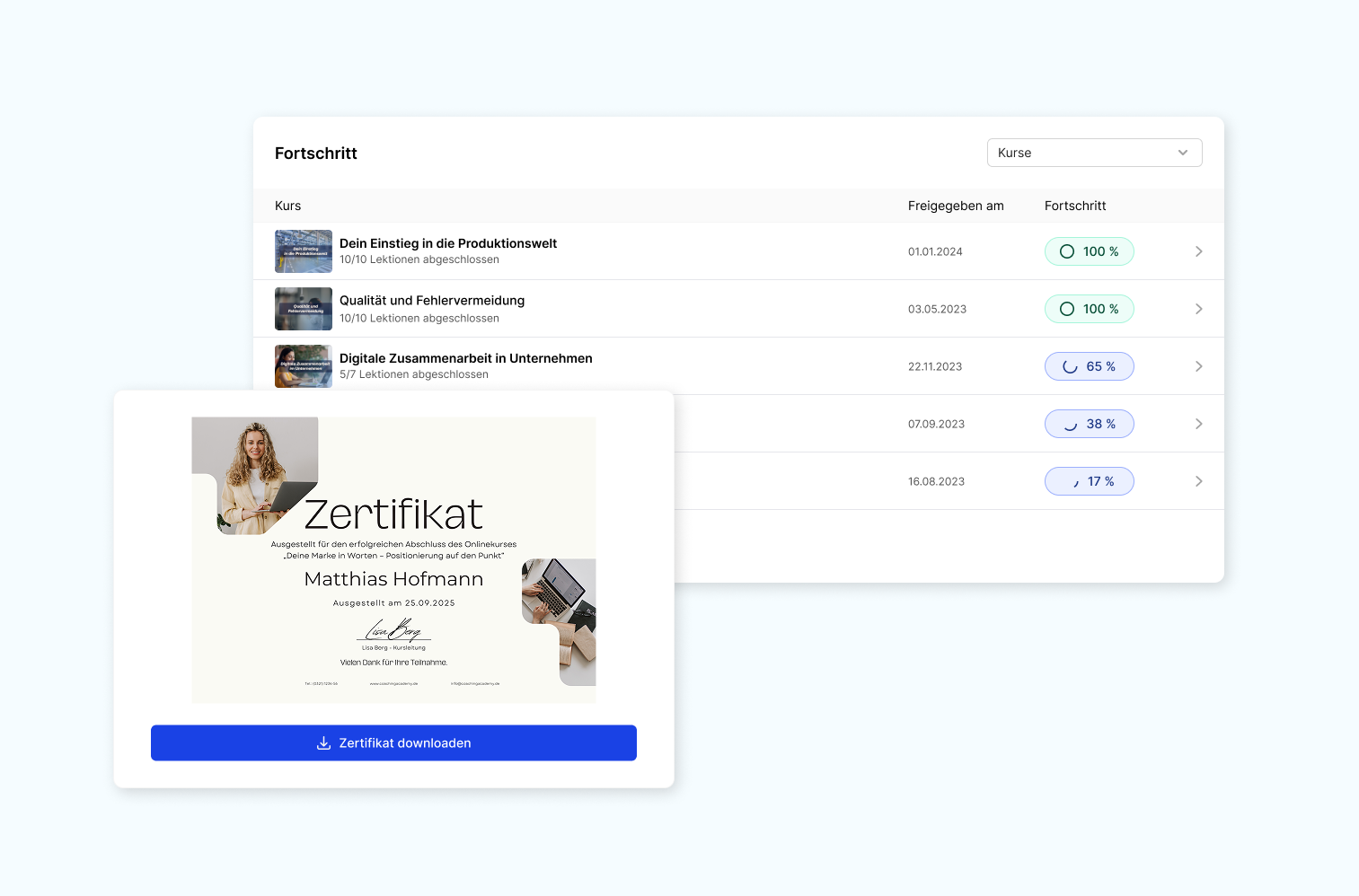Click the 100 % badge for Qualität und Fehlervermeidung
This screenshot has width=1359, height=896.
(1089, 309)
